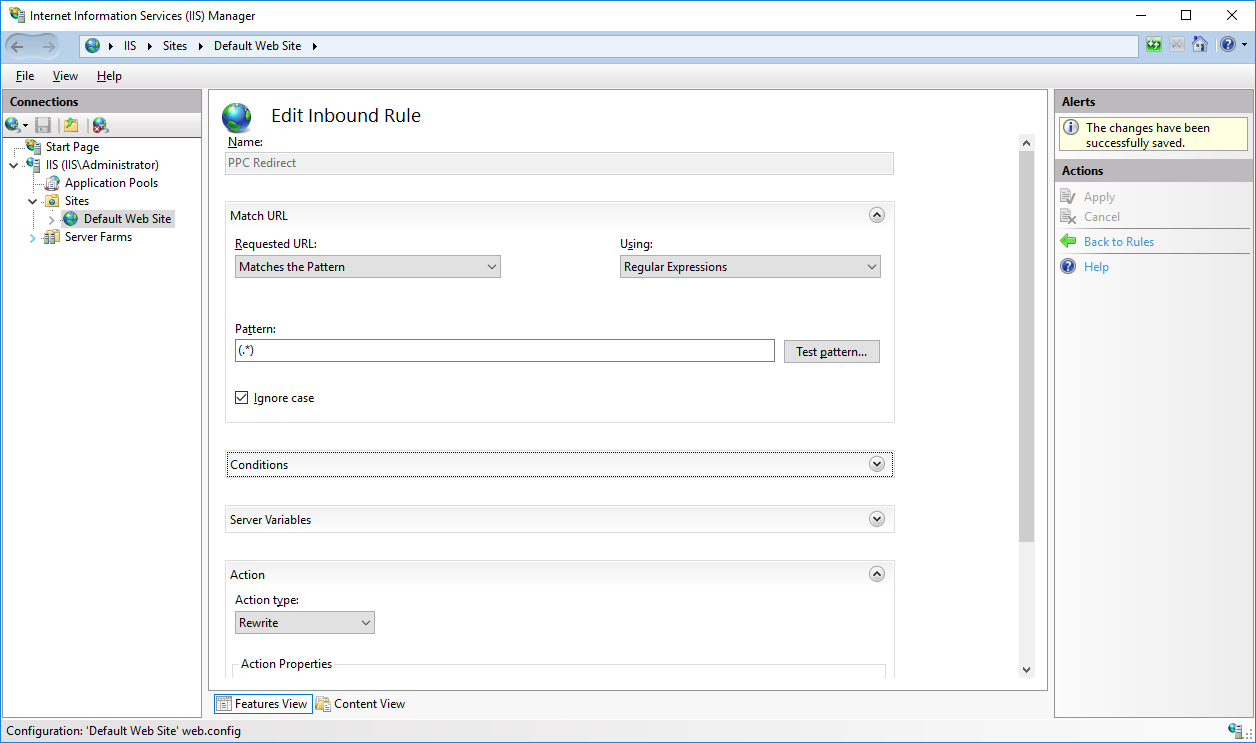This screenshot has height=743, width=1256.
Task: Switch to Content View tab
Action: point(361,704)
